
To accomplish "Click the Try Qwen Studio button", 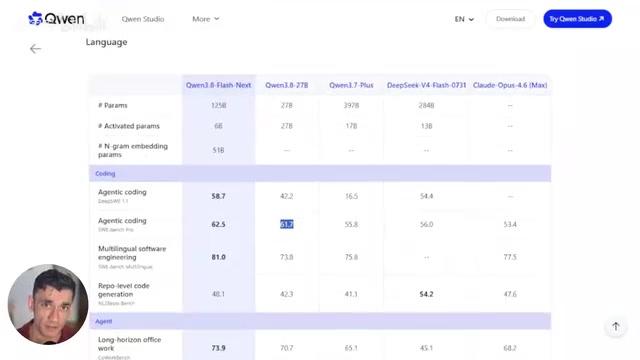I will click(x=577, y=19).
